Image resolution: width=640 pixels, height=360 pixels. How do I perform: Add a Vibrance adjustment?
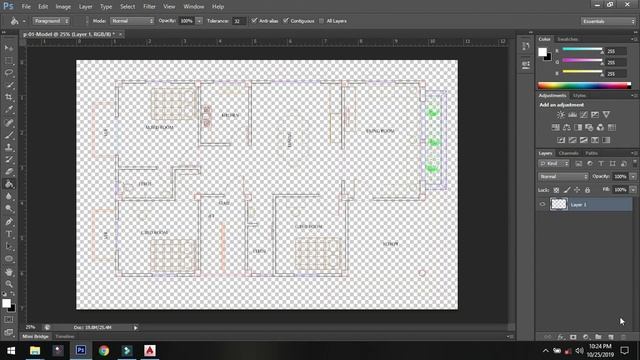pyautogui.click(x=606, y=115)
